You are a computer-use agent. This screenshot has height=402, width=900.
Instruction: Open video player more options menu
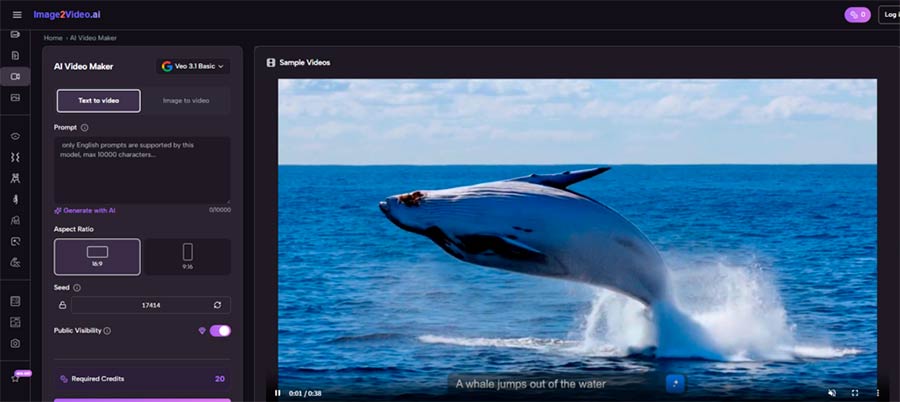click(877, 393)
